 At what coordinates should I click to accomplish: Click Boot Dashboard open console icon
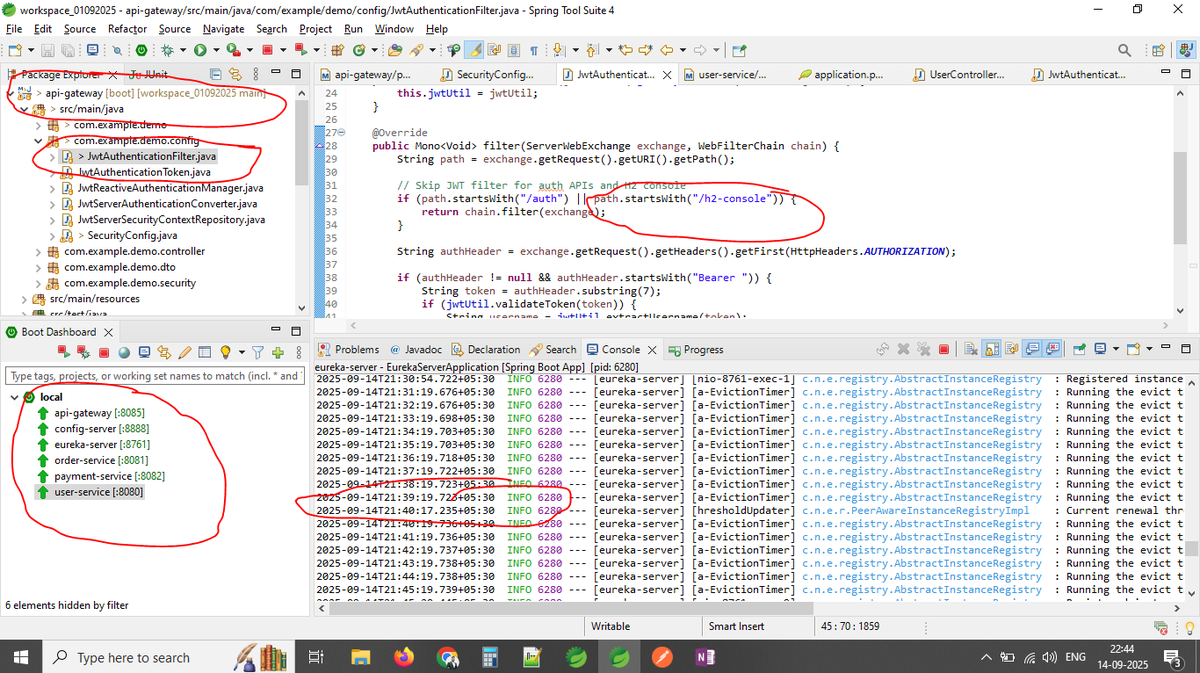click(x=145, y=351)
